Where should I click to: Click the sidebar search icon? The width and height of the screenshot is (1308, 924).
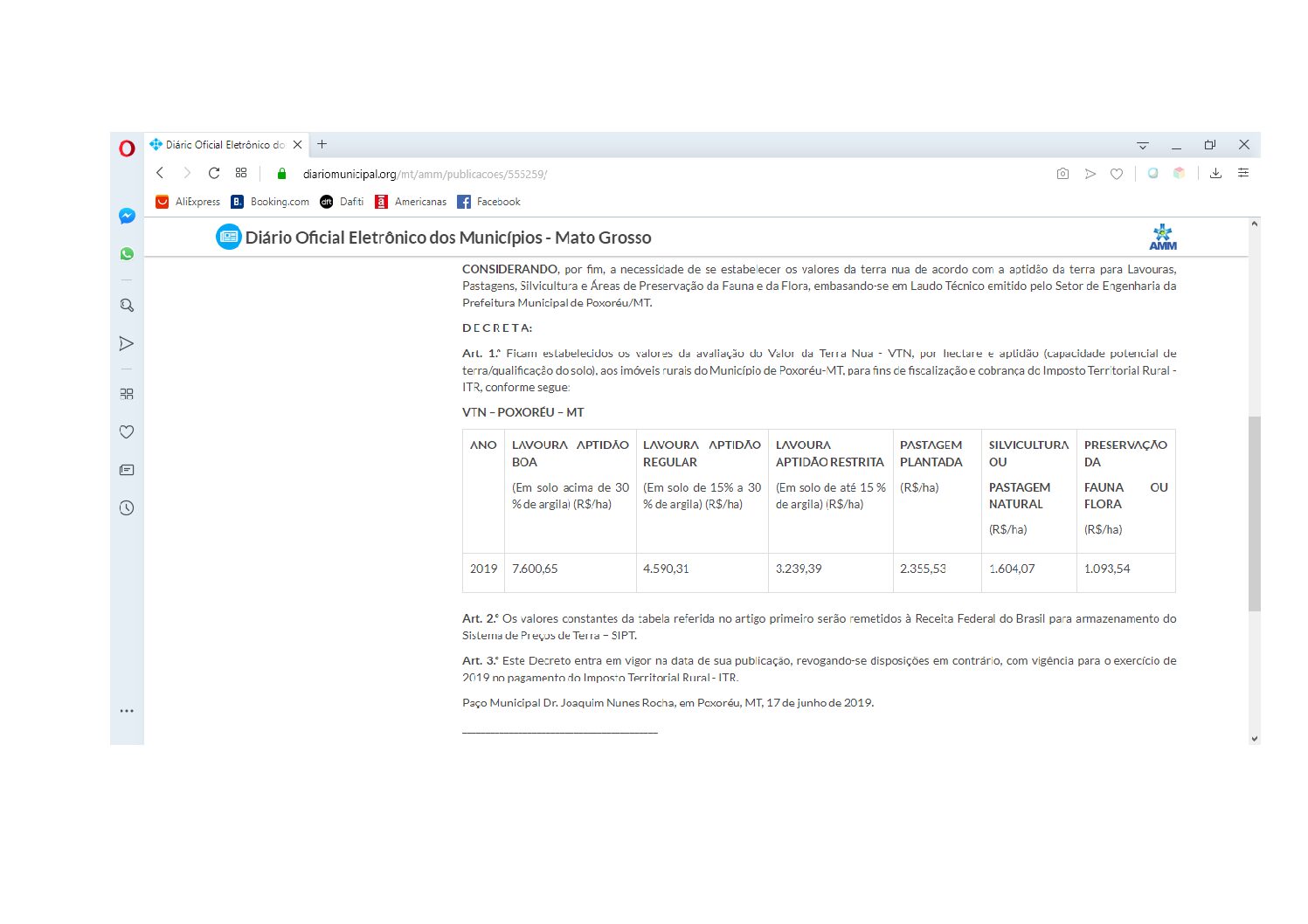click(x=127, y=306)
